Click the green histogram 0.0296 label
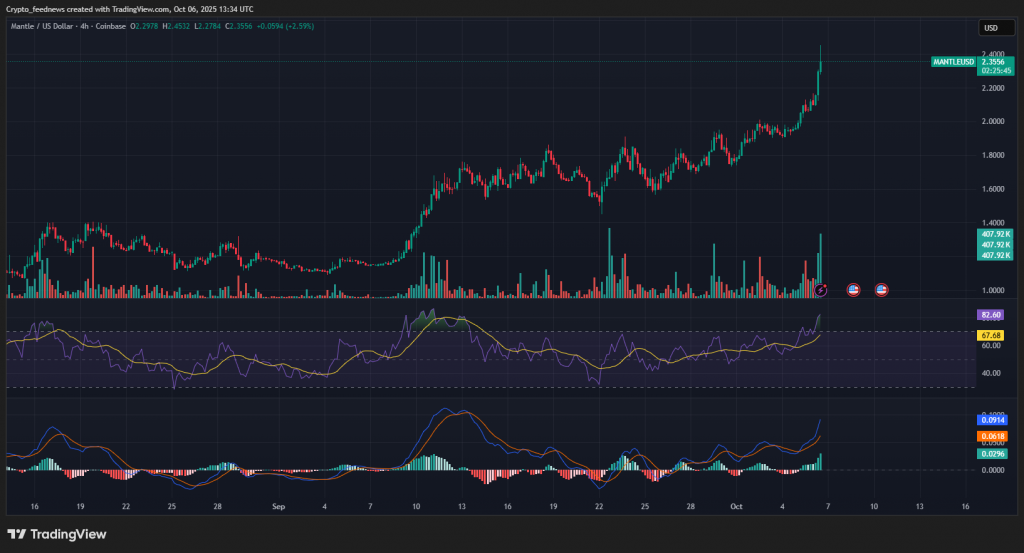Viewport: 1024px width, 553px height. pyautogui.click(x=992, y=454)
